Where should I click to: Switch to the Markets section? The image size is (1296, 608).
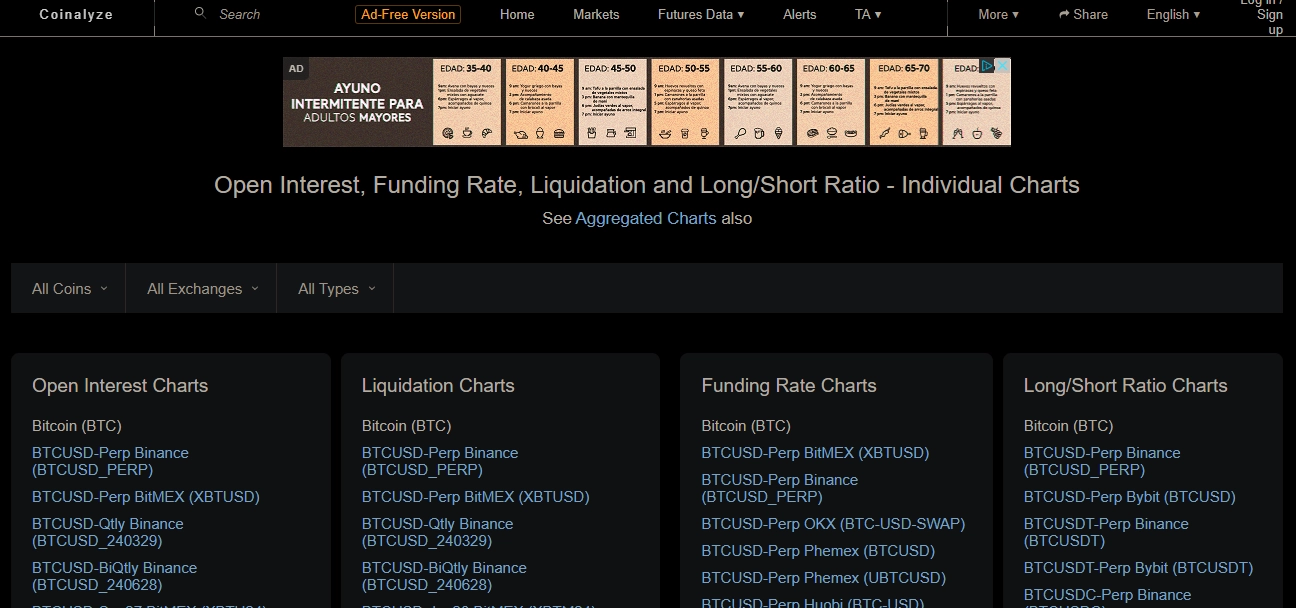(596, 14)
